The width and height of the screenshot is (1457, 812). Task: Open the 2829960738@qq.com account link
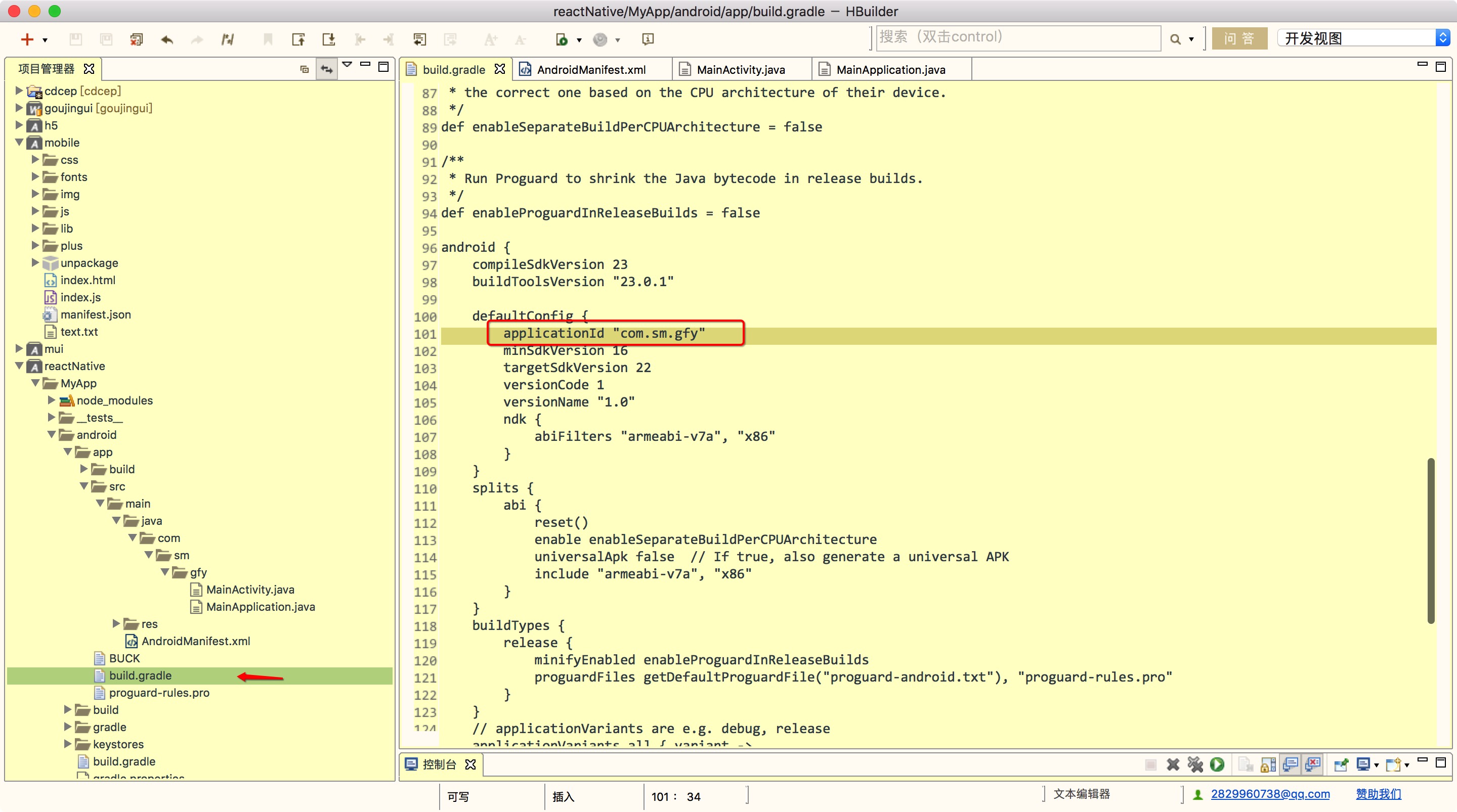pyautogui.click(x=1270, y=794)
